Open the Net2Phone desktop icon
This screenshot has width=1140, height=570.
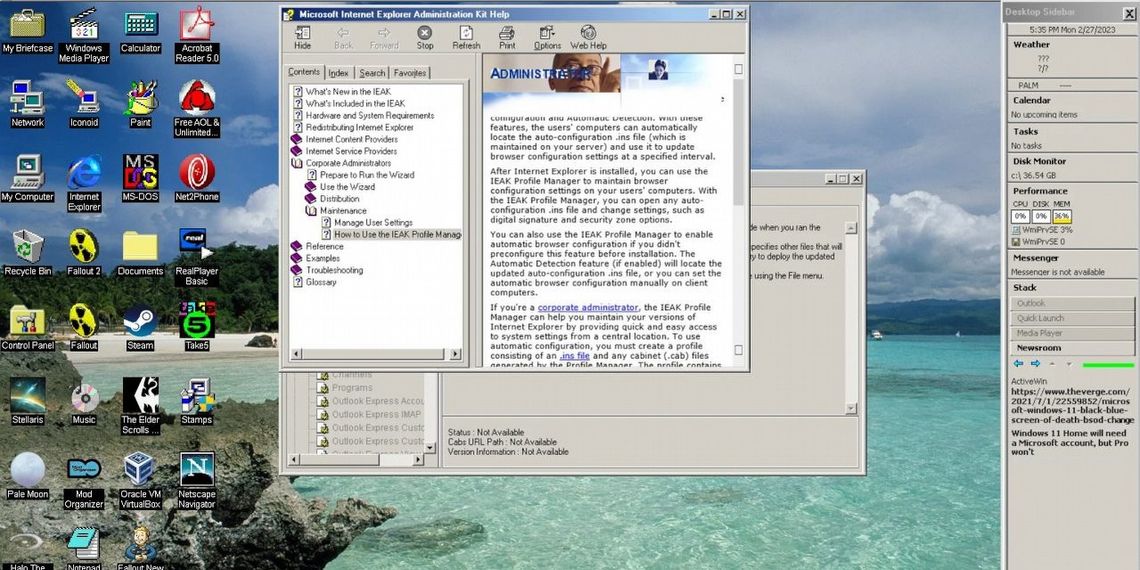[197, 179]
